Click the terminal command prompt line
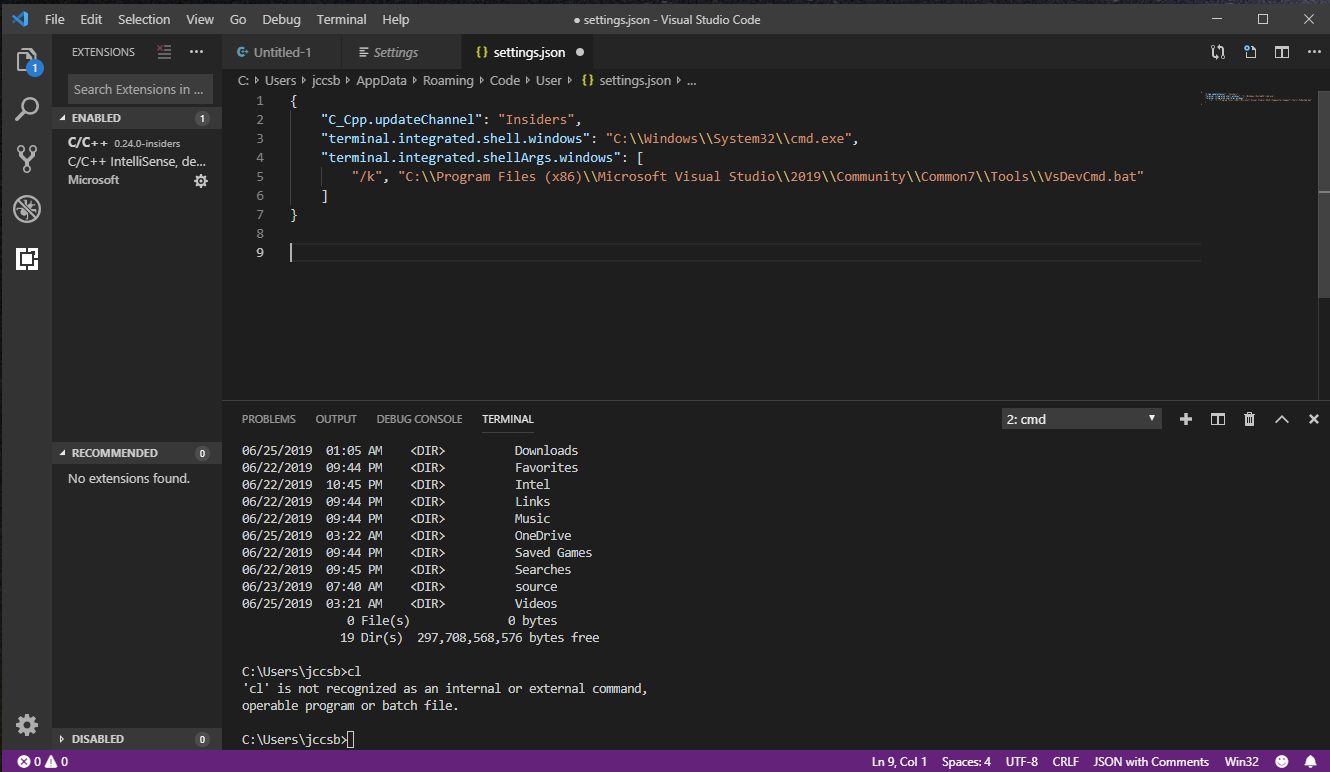This screenshot has height=772, width=1330. coord(298,740)
